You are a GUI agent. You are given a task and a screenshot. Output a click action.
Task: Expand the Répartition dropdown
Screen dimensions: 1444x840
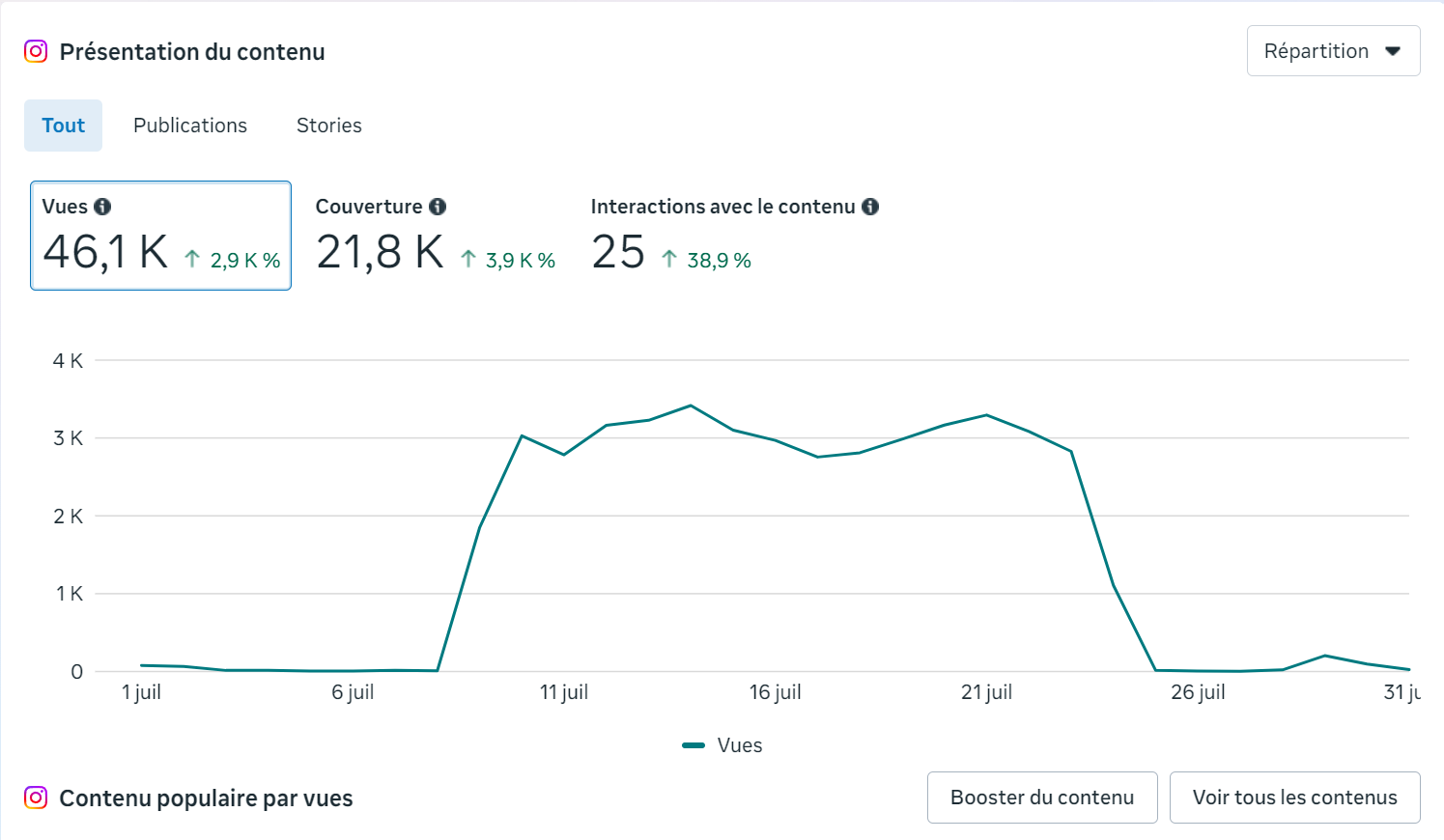tap(1333, 51)
